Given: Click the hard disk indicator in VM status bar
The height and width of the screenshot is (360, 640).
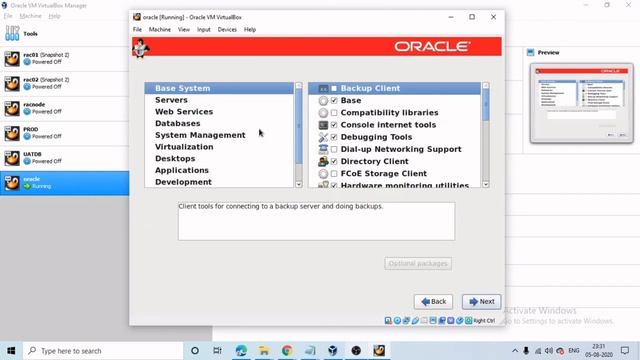Looking at the screenshot, I should click(x=388, y=321).
